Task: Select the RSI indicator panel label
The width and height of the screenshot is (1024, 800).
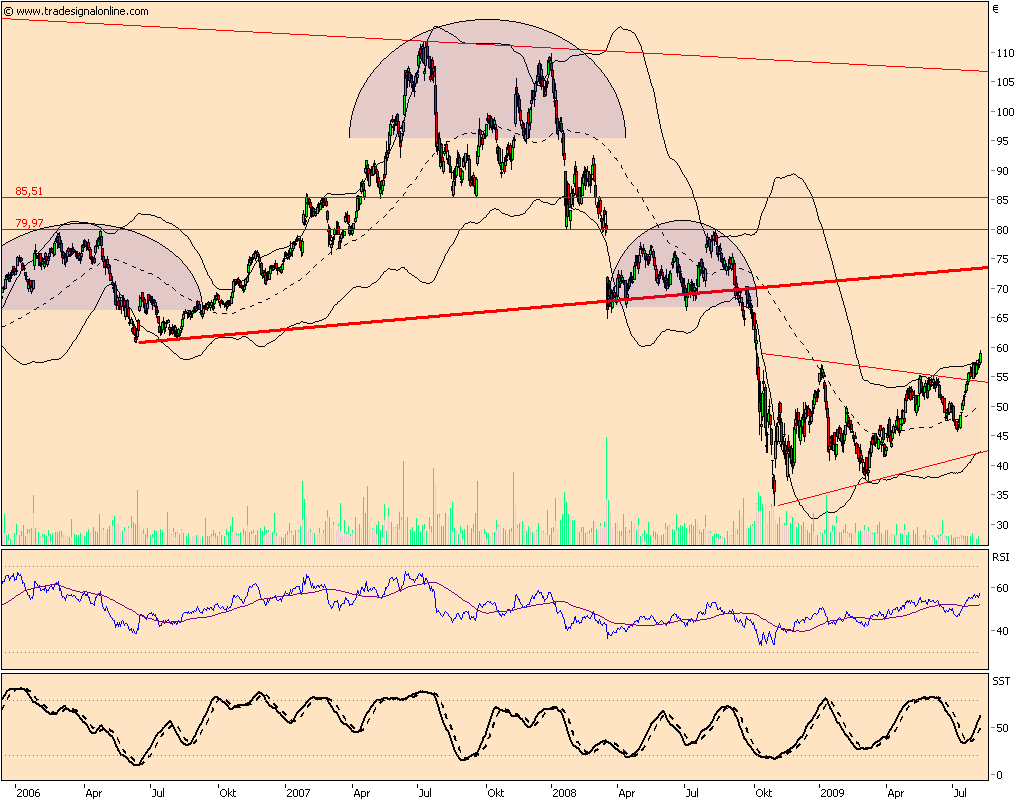Action: click(1000, 557)
